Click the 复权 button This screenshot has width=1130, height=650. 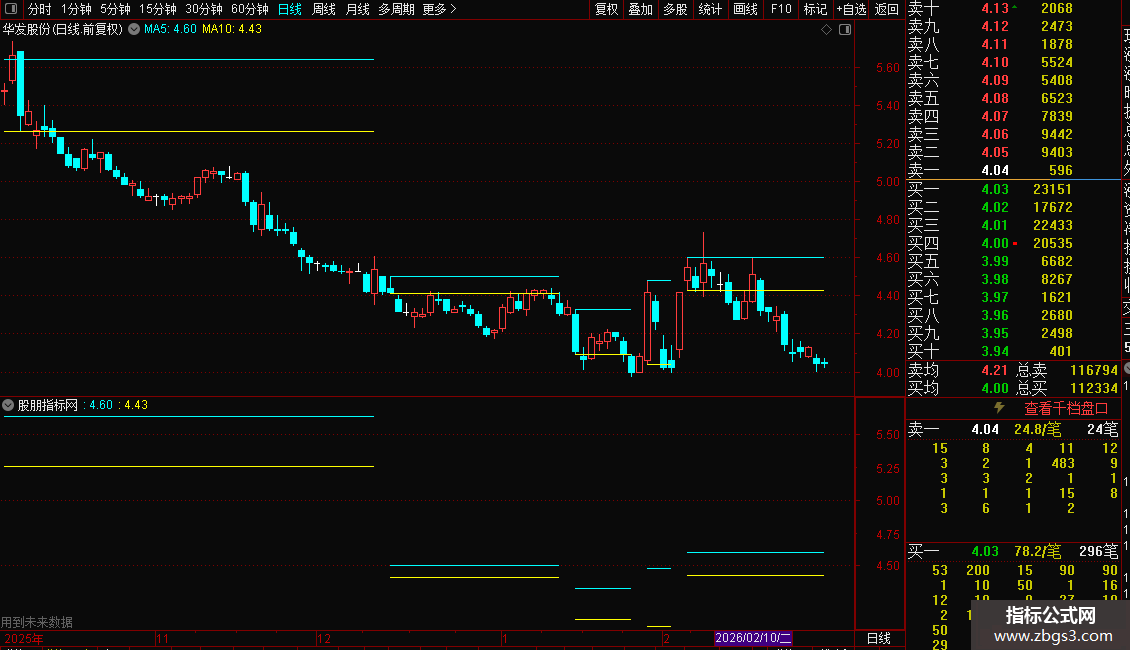[x=606, y=9]
